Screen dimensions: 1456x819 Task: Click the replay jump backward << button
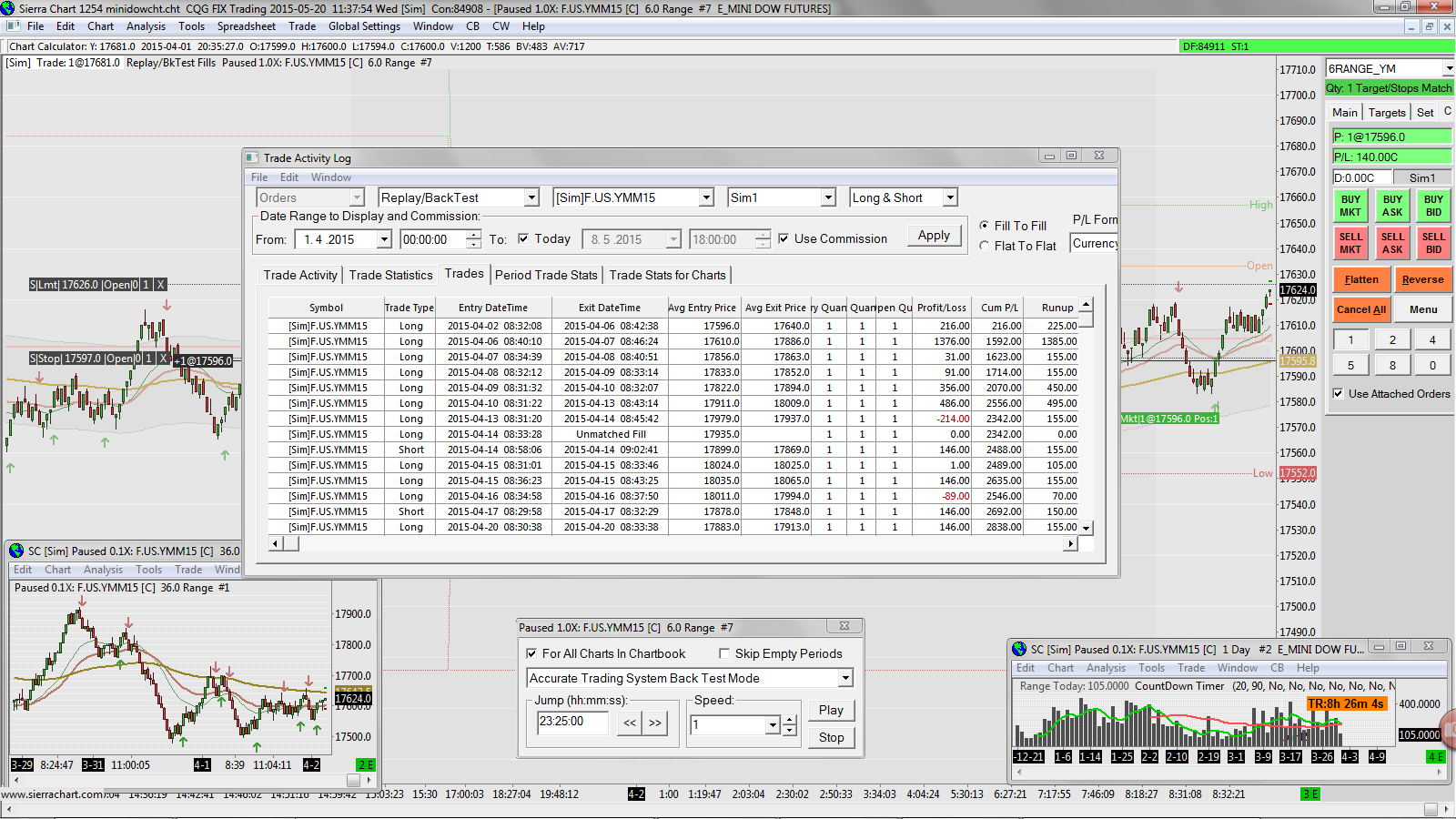click(x=630, y=723)
